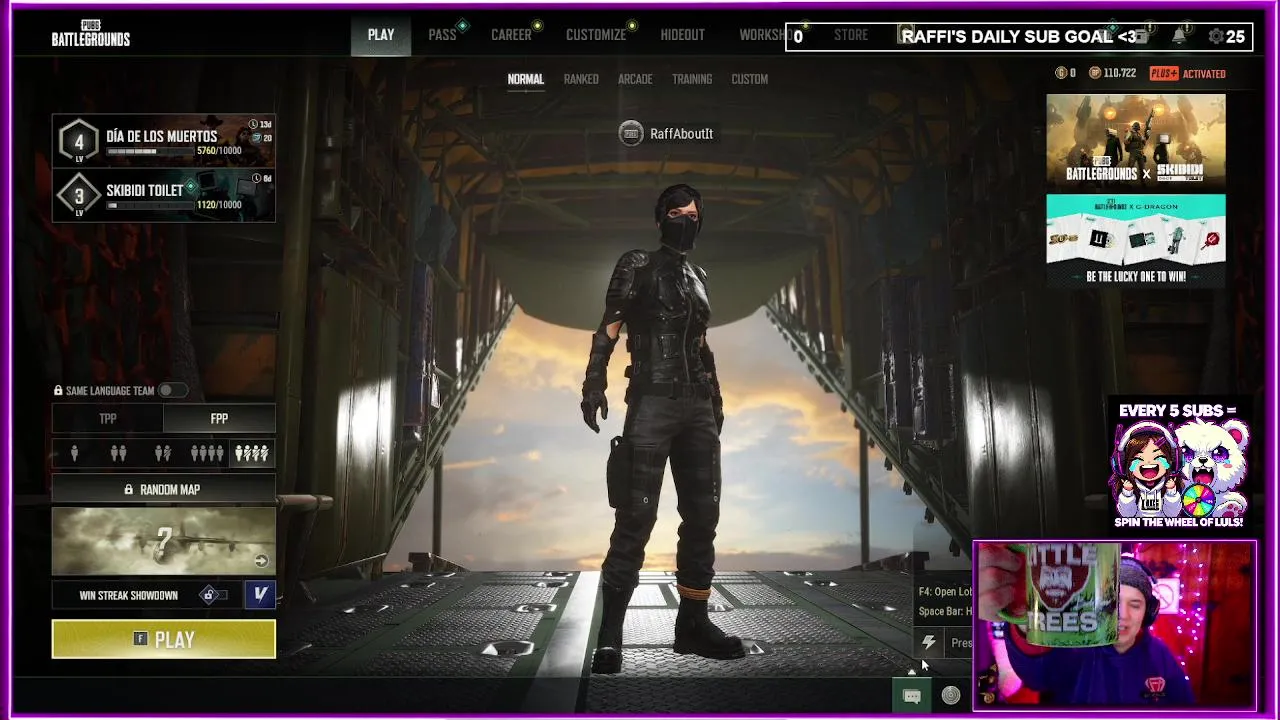Click the level 3 Skibidi badge
This screenshot has width=1280, height=720.
[x=79, y=195]
